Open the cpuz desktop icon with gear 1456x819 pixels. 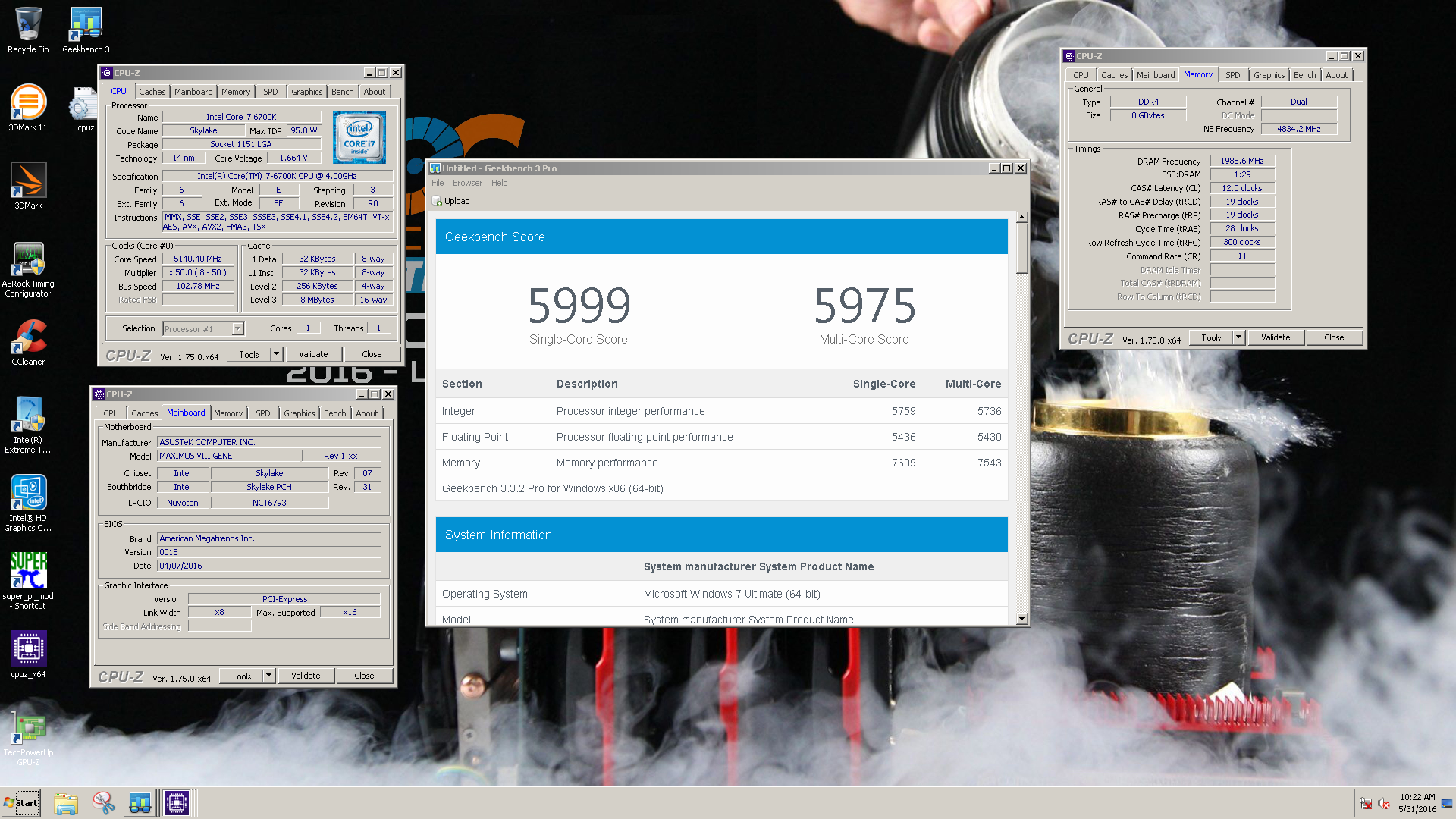pyautogui.click(x=83, y=110)
